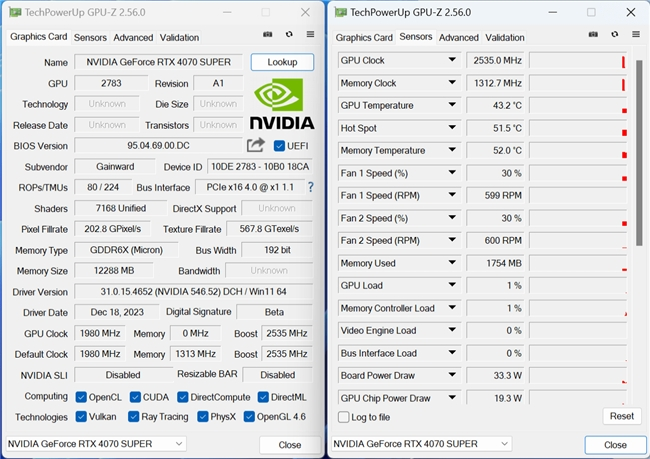Open the hamburger menu in the left GPU-Z window

(310, 36)
